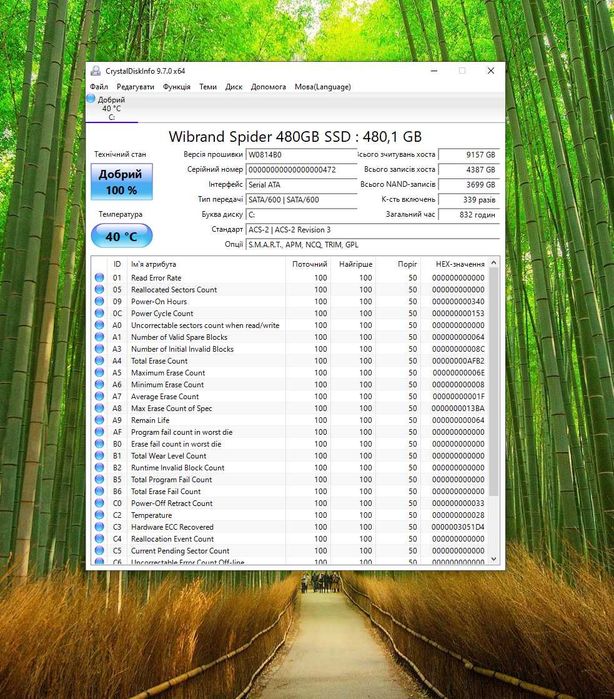Click the Поточний column header
This screenshot has width=614, height=699.
pos(308,264)
